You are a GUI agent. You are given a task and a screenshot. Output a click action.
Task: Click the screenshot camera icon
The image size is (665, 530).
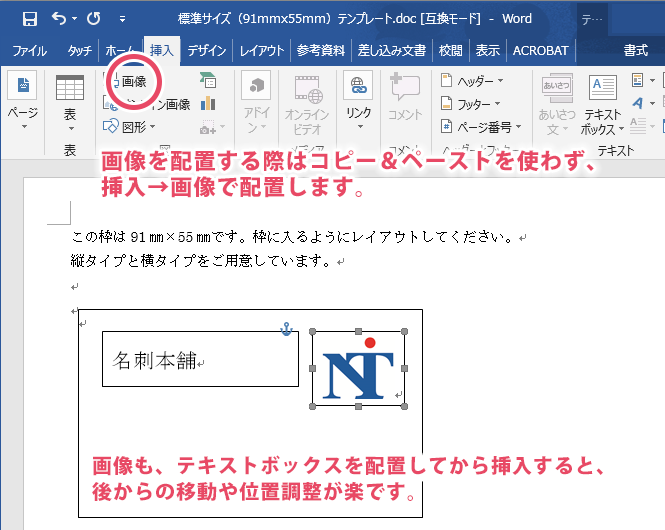[208, 127]
